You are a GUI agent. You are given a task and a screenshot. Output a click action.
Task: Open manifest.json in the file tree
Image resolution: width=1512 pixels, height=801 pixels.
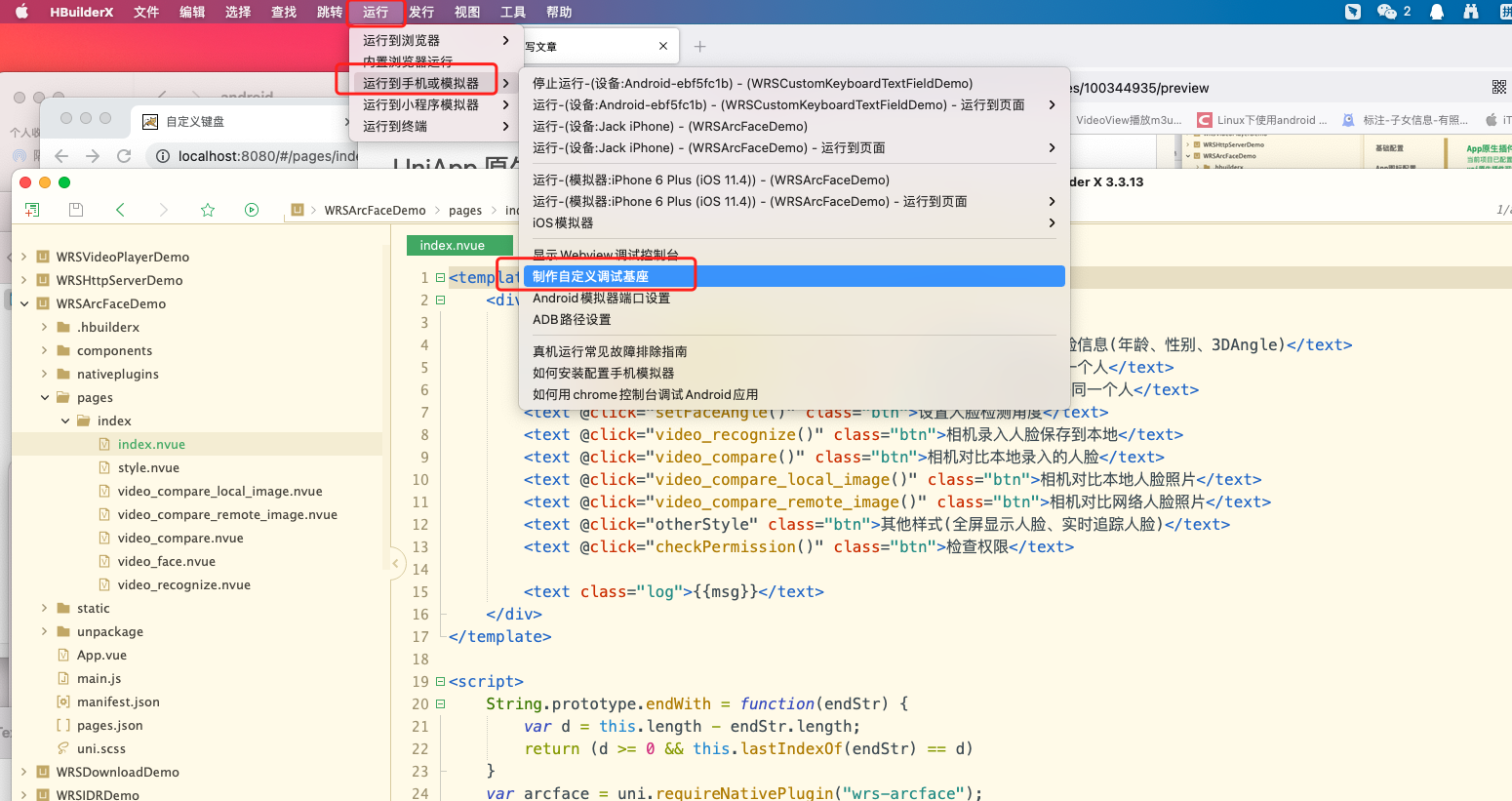(x=118, y=701)
